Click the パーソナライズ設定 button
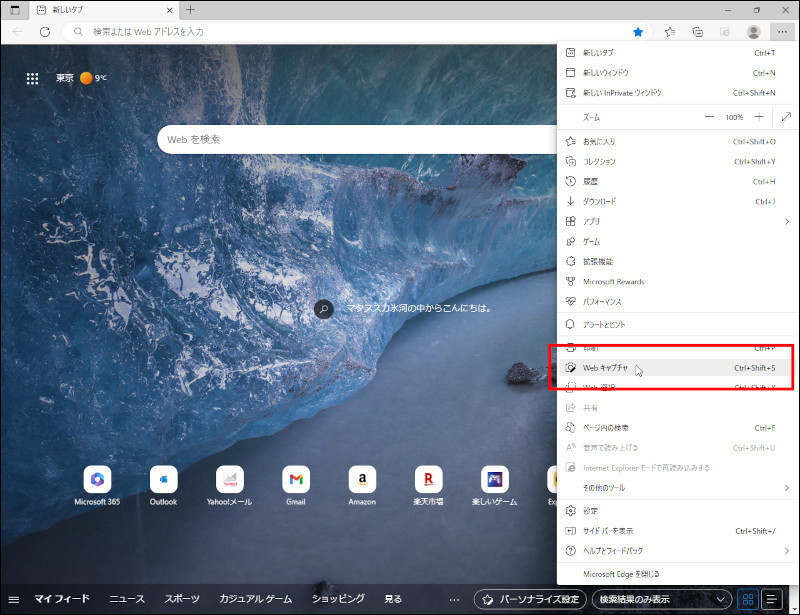Viewport: 800px width, 615px height. pos(530,599)
